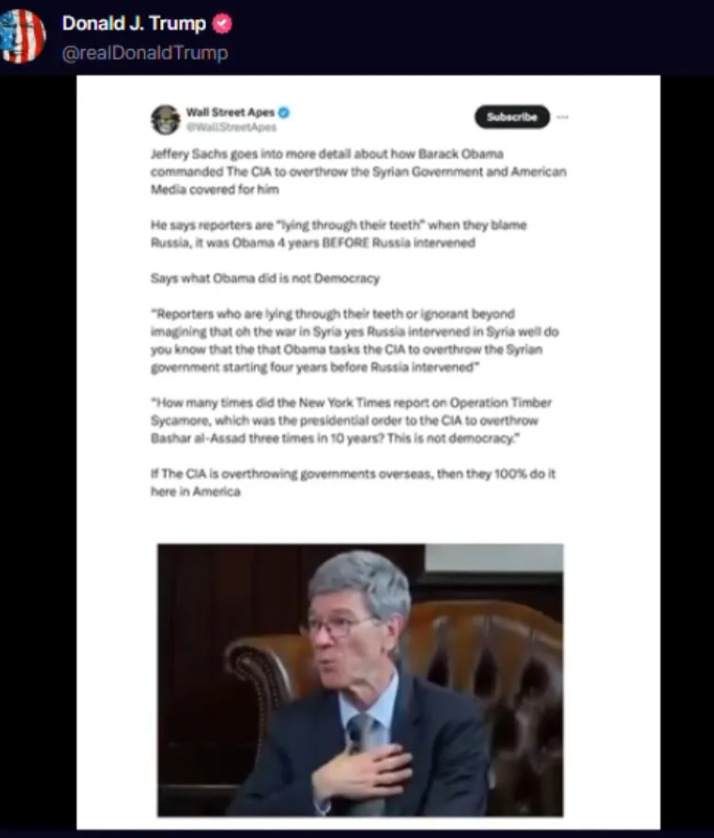Click the pink verified badge beside Trump's name
Image resolution: width=714 pixels, height=838 pixels.
pyautogui.click(x=222, y=24)
